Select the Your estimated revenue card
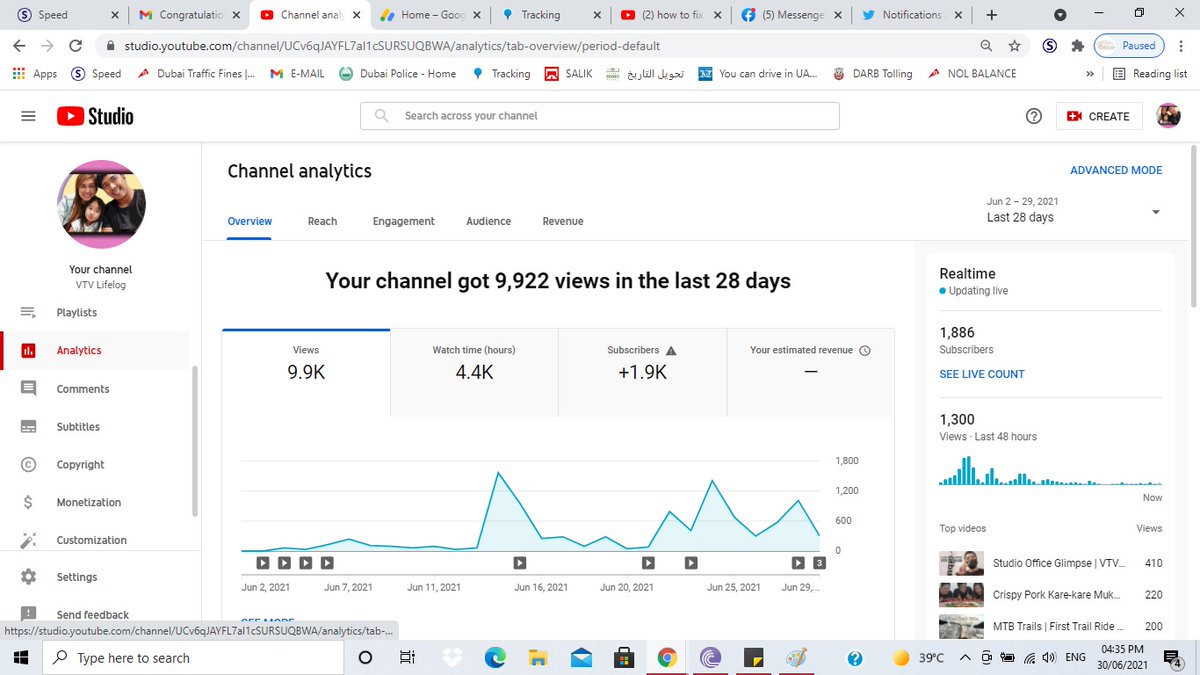Screen dimensions: 1200x675 (x=810, y=372)
